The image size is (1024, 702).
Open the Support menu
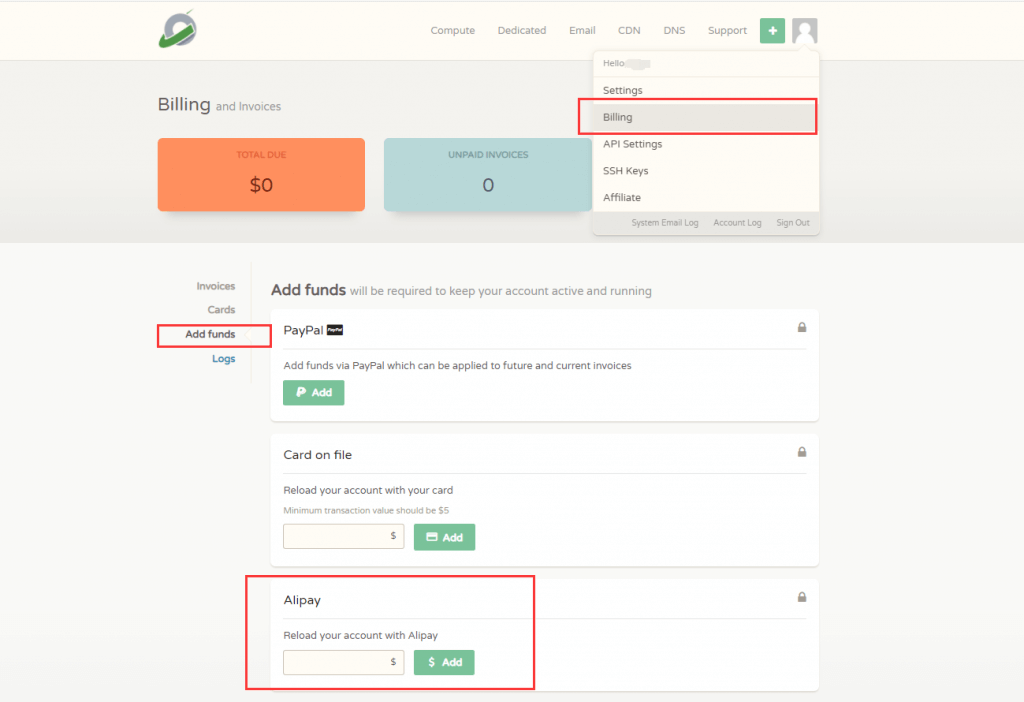(x=727, y=31)
